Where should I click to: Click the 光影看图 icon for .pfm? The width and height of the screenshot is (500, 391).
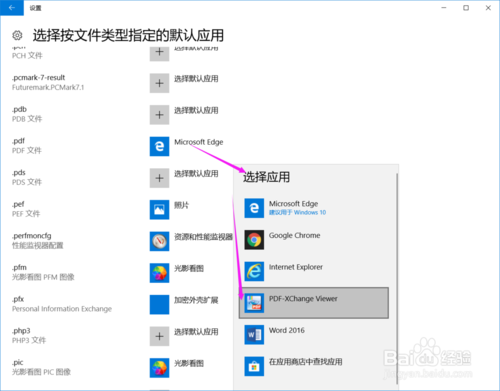[x=159, y=273]
